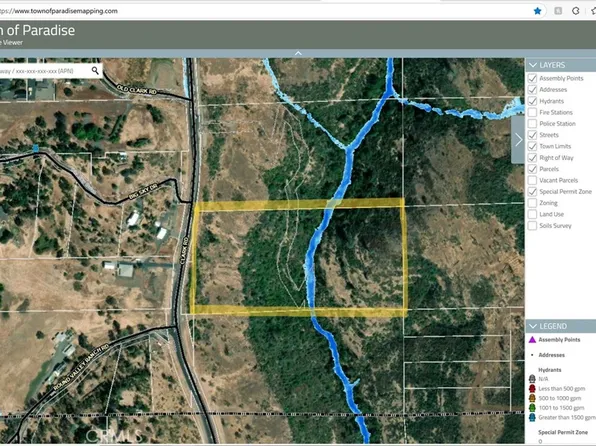
Task: Click the Addresses legend entry text
Action: coord(552,355)
